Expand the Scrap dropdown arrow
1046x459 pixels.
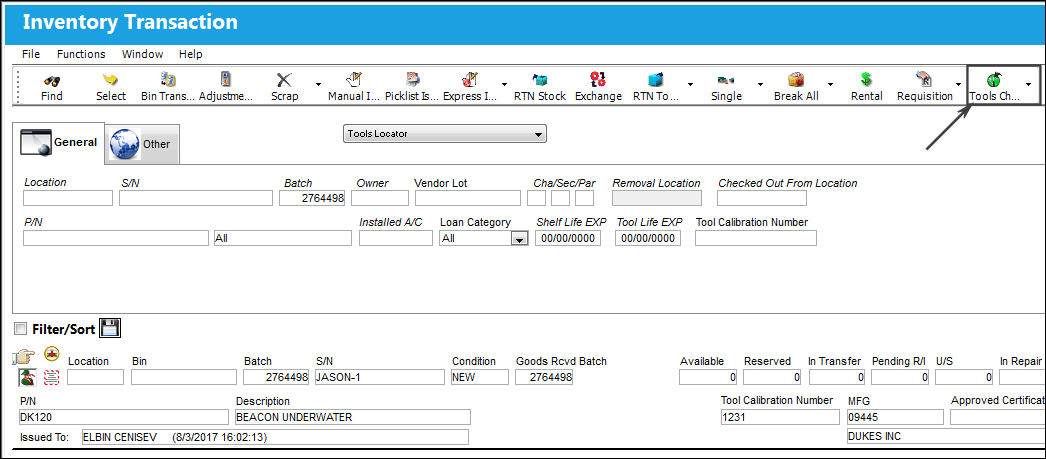coord(318,84)
